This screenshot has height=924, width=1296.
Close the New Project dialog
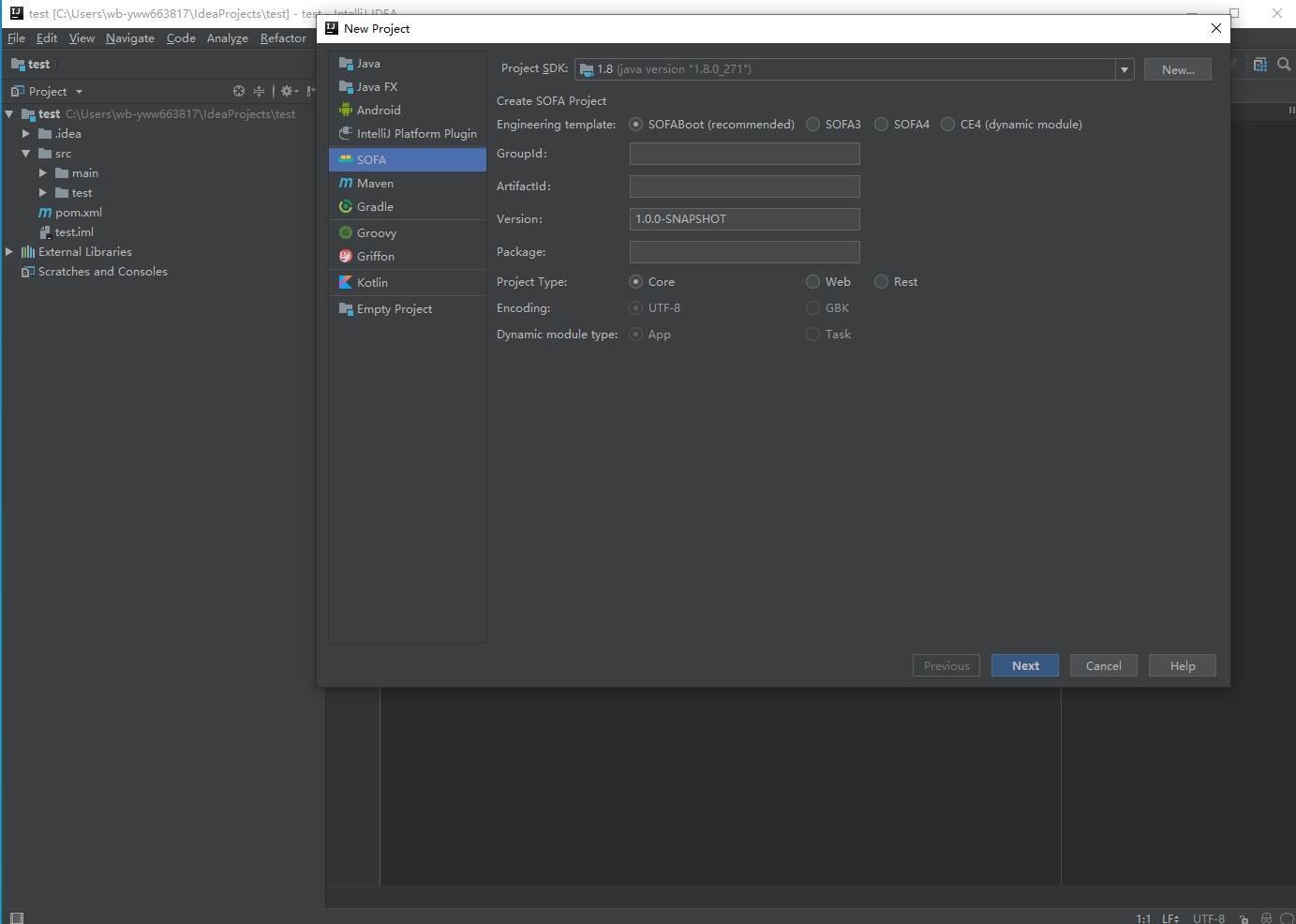[1216, 28]
